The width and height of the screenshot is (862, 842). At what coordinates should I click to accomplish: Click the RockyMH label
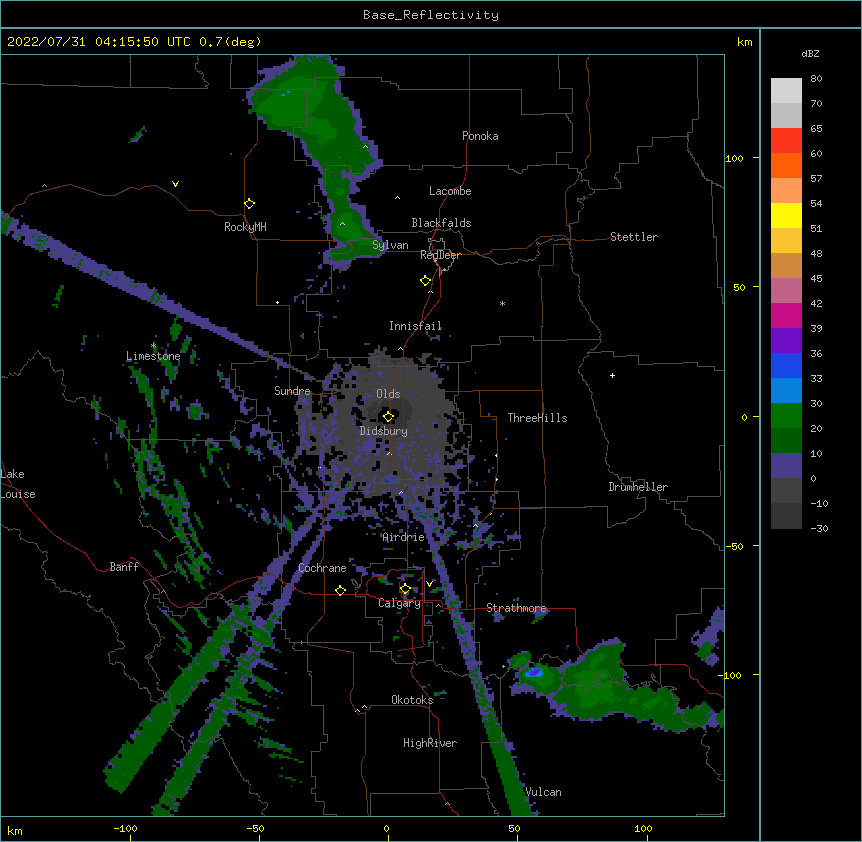coord(245,227)
